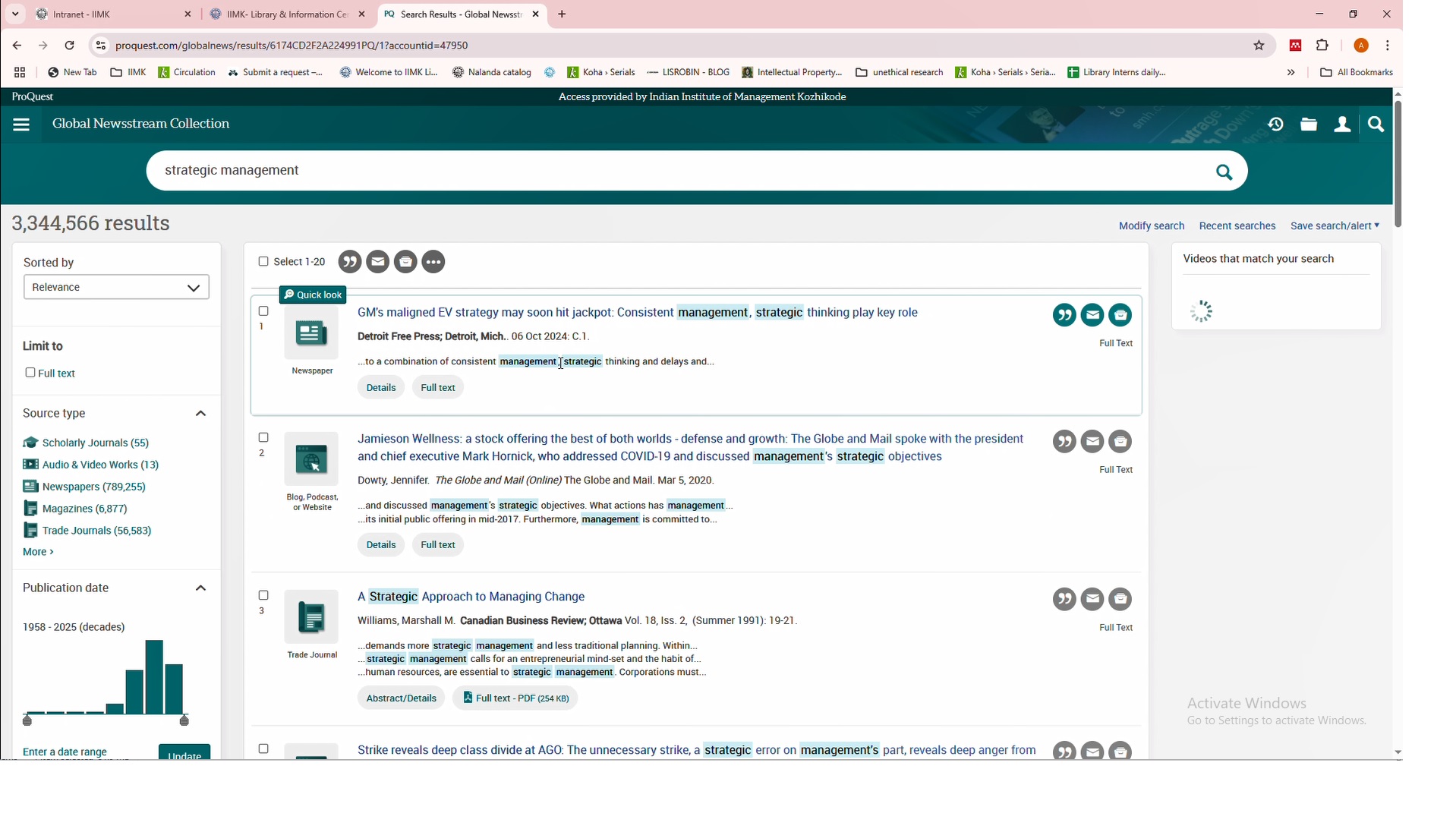This screenshot has width=1456, height=829.
Task: Submit search with magnifier button in search box
Action: tap(1224, 172)
